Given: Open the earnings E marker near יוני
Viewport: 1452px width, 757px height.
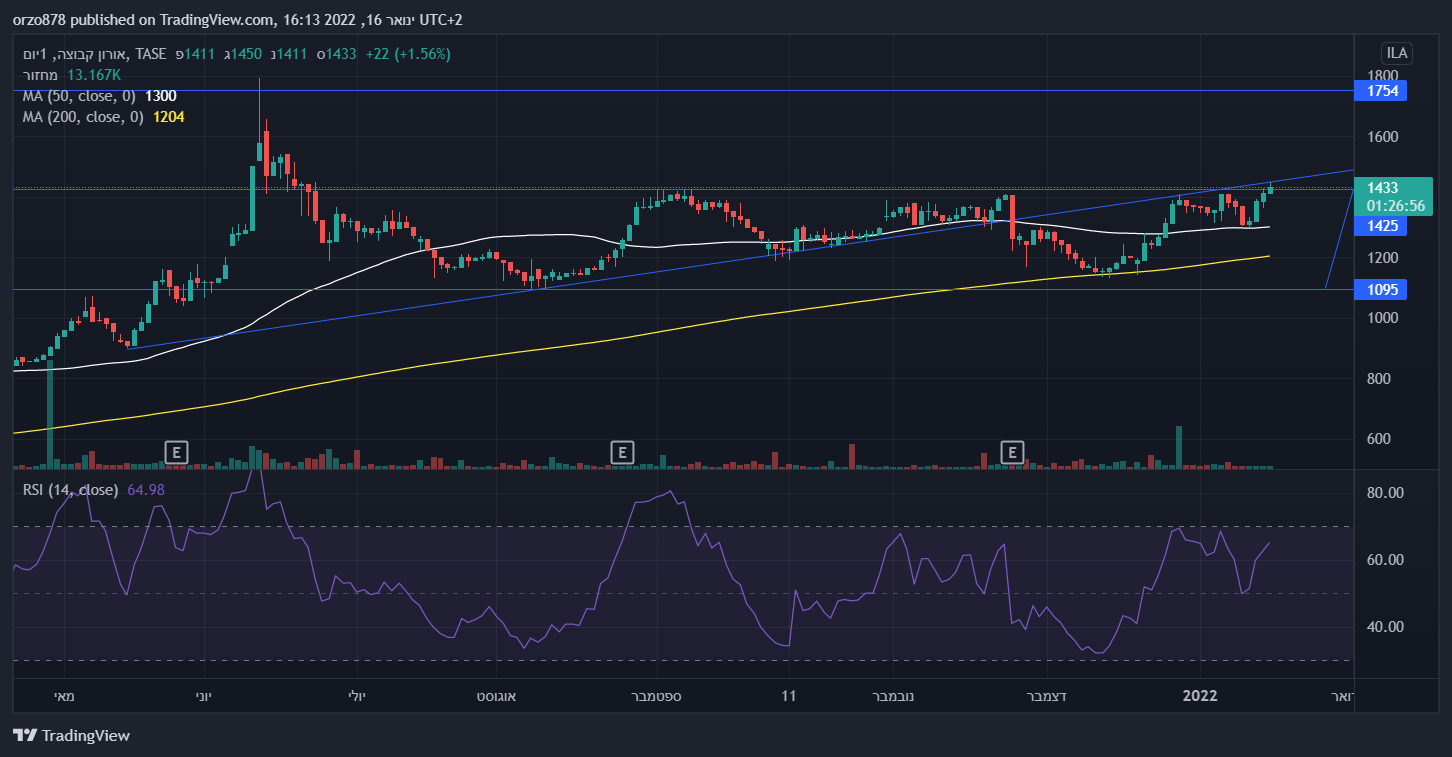Looking at the screenshot, I should (176, 453).
